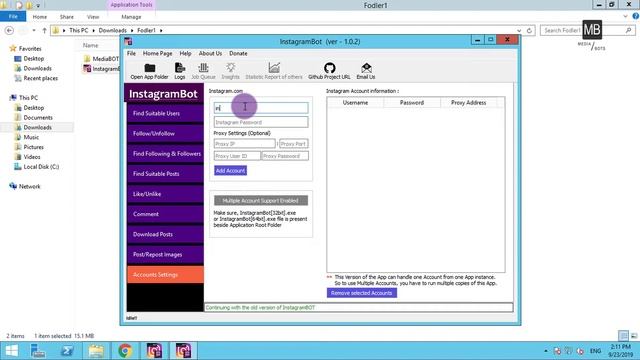Open the Logs toolbar icon

pyautogui.click(x=180, y=71)
